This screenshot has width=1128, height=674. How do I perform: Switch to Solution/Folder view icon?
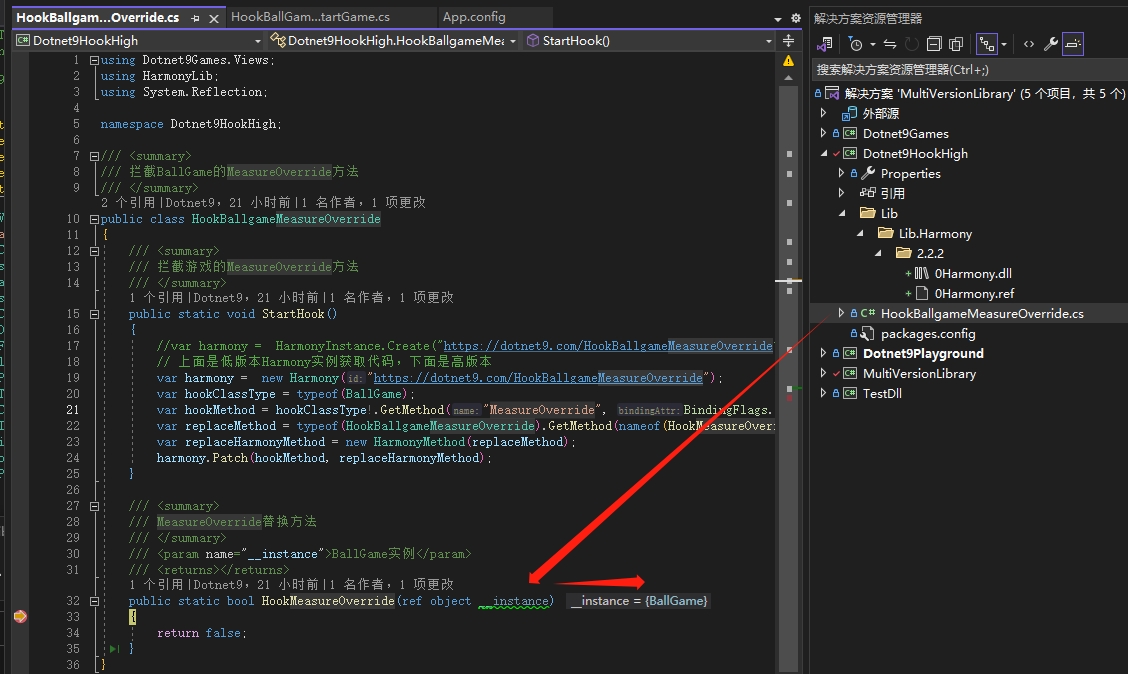(x=824, y=44)
